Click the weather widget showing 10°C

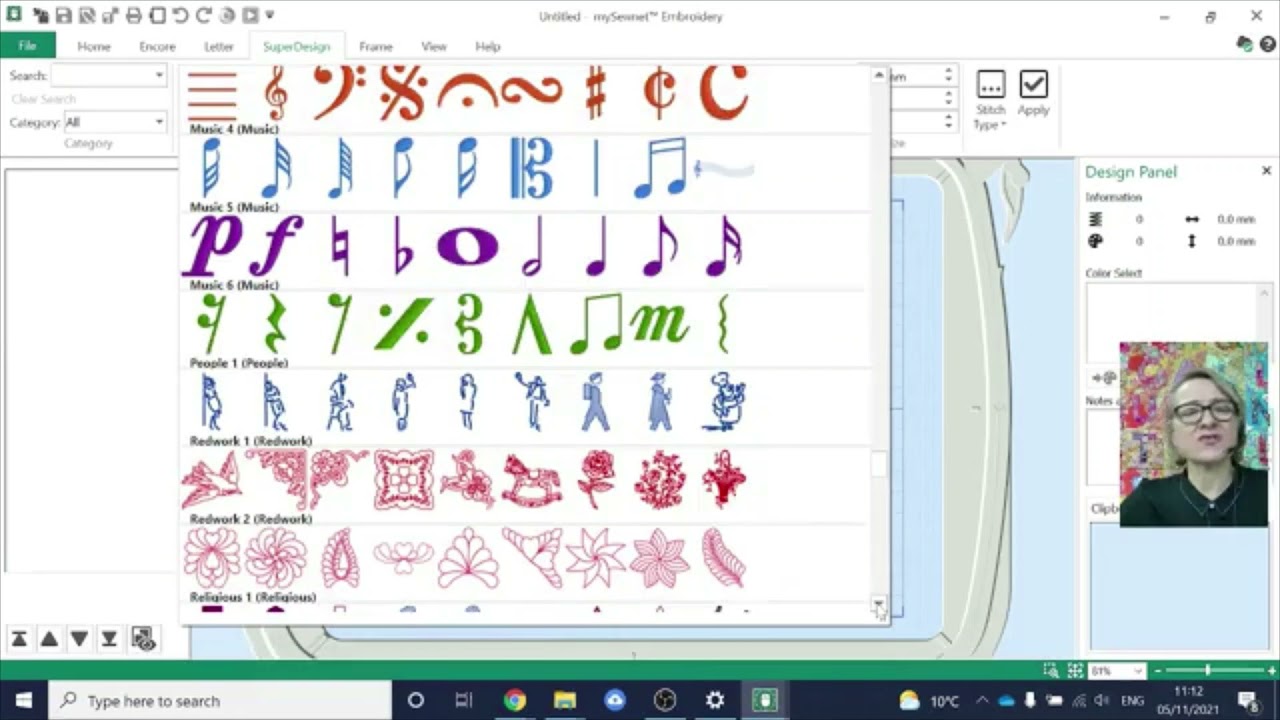pos(930,700)
